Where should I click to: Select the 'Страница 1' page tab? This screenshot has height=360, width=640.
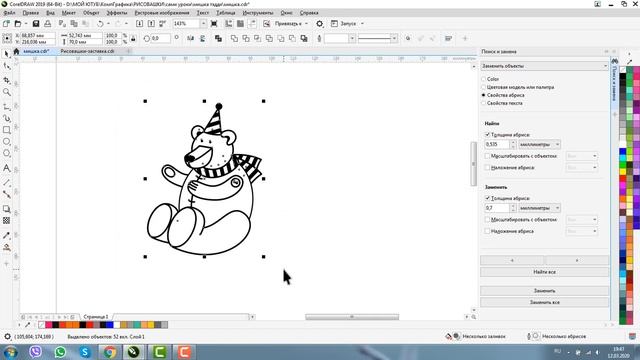coord(96,317)
